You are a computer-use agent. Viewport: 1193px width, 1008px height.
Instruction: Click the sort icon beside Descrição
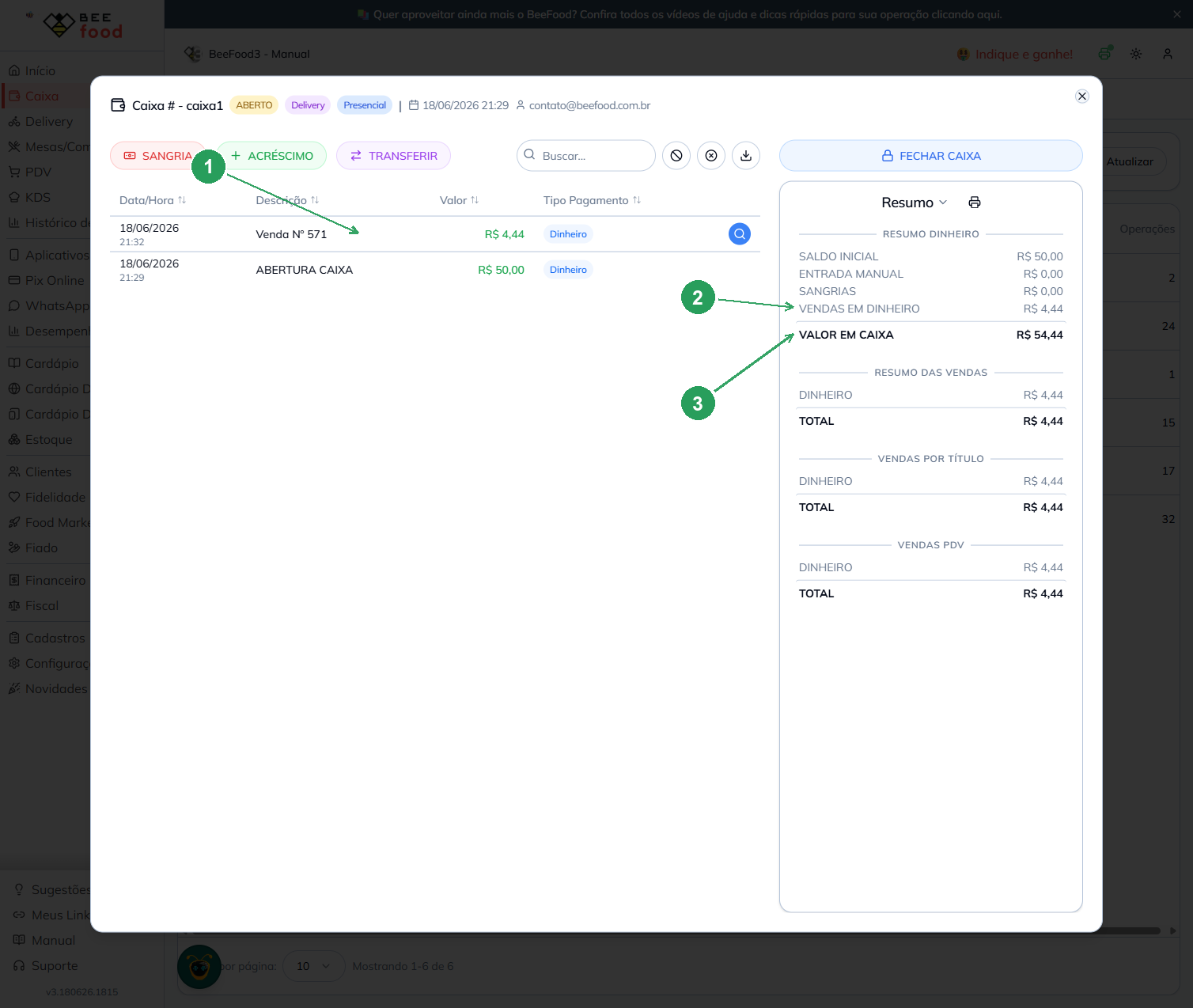click(315, 200)
